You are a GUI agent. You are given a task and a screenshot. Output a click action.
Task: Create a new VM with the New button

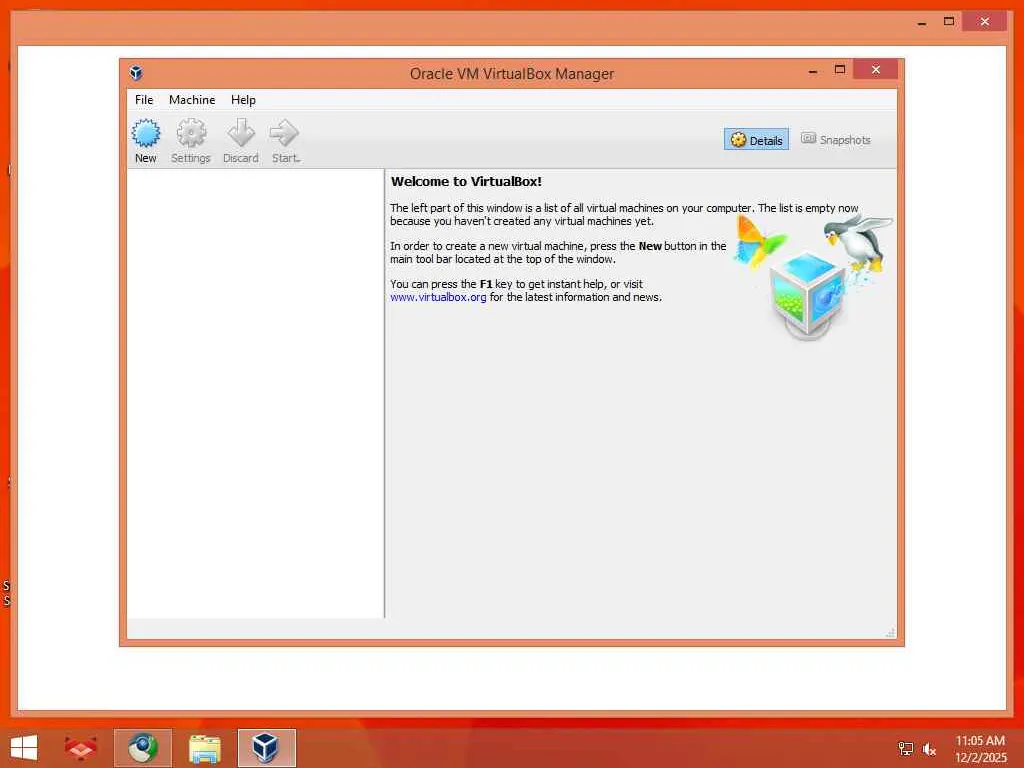[146, 141]
